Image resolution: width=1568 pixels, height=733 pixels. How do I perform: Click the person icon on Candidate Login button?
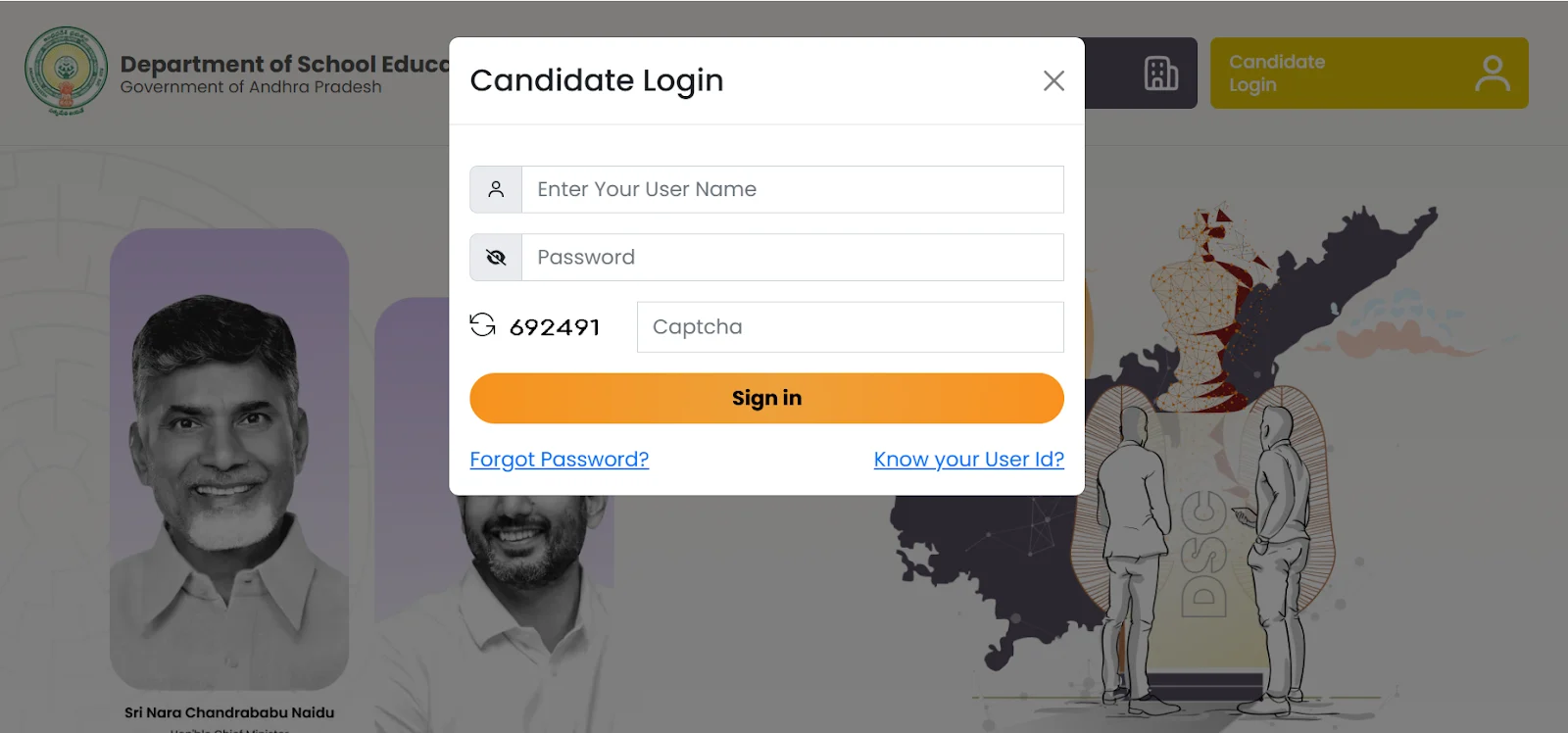(x=1494, y=73)
